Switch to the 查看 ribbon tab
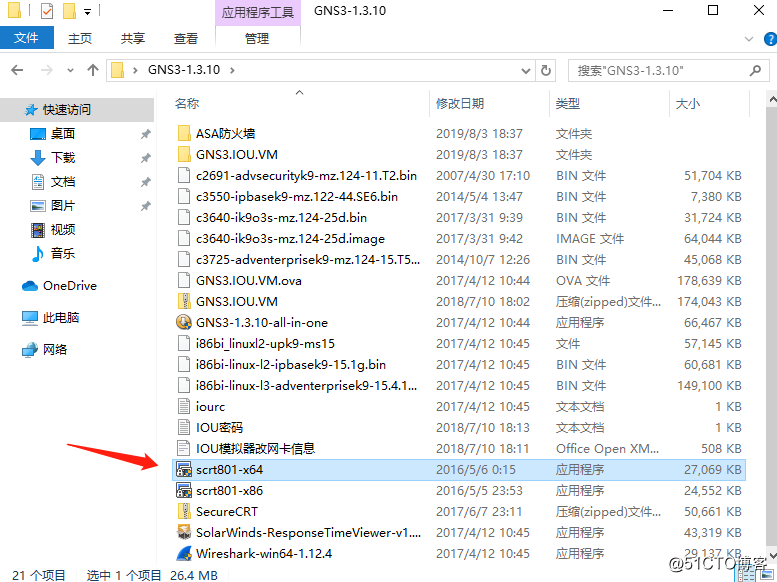This screenshot has height=582, width=777. tap(186, 38)
